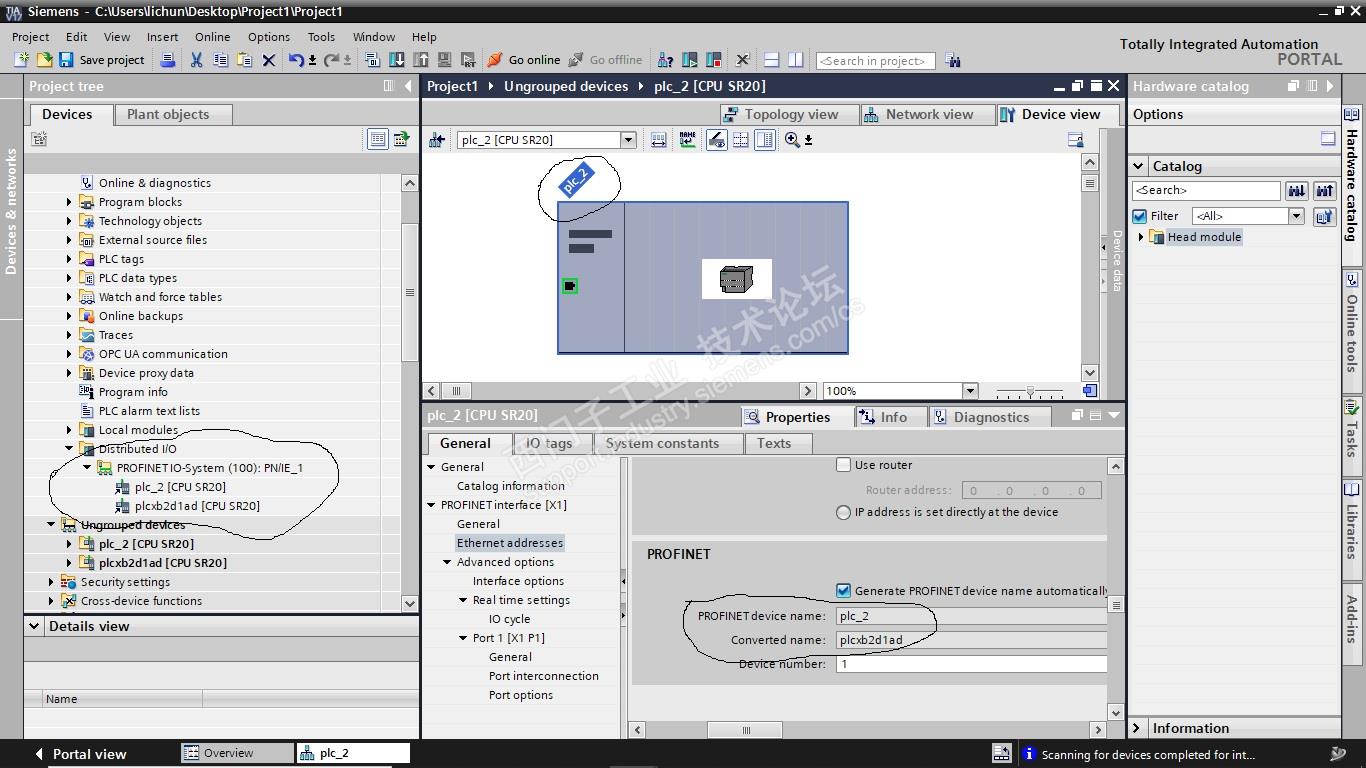Click the Device number field
This screenshot has width=1366, height=768.
coord(971,664)
